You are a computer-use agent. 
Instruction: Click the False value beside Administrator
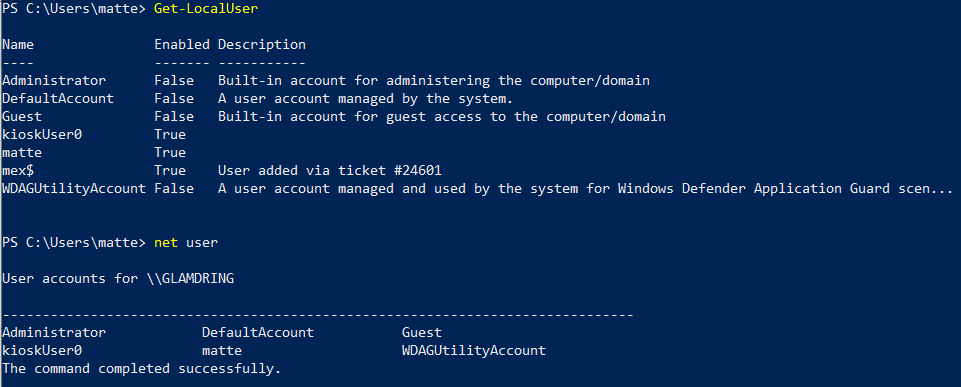tap(174, 80)
